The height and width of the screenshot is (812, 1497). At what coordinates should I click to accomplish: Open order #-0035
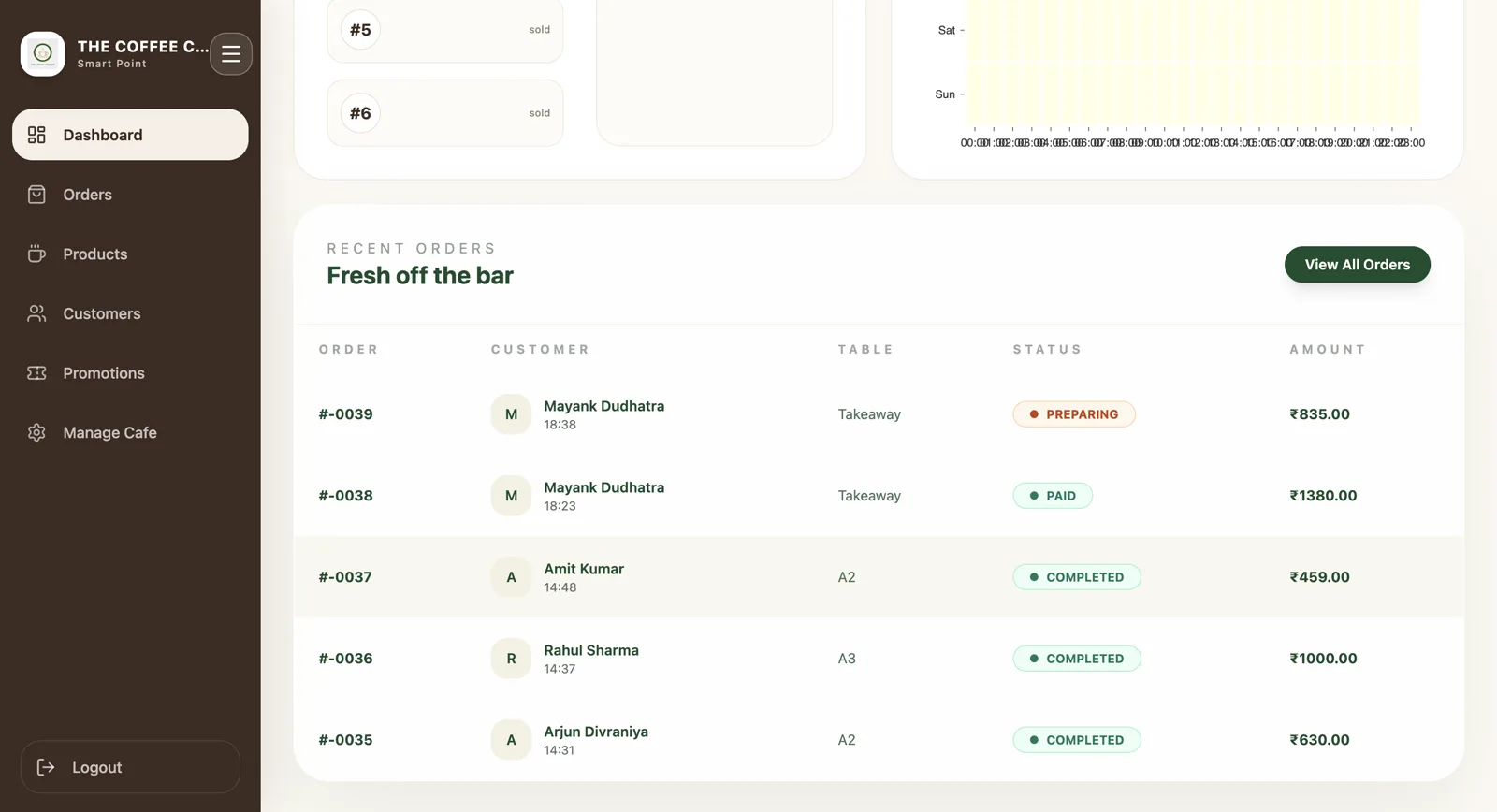click(x=345, y=740)
